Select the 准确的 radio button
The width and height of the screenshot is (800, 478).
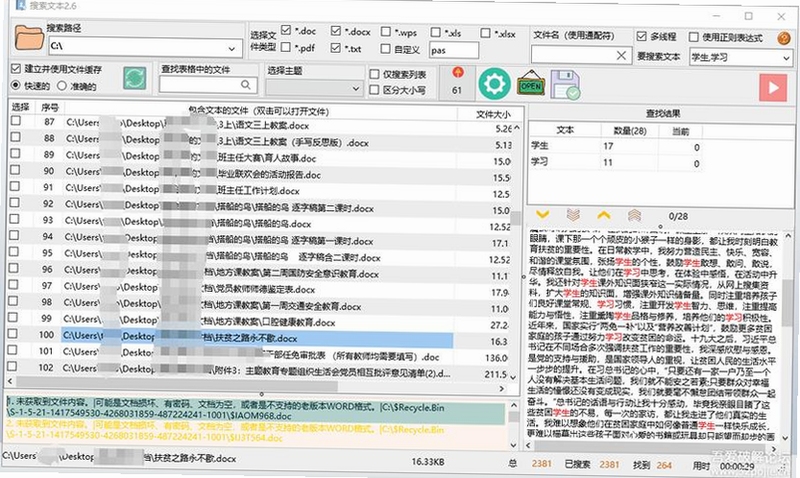click(x=62, y=86)
